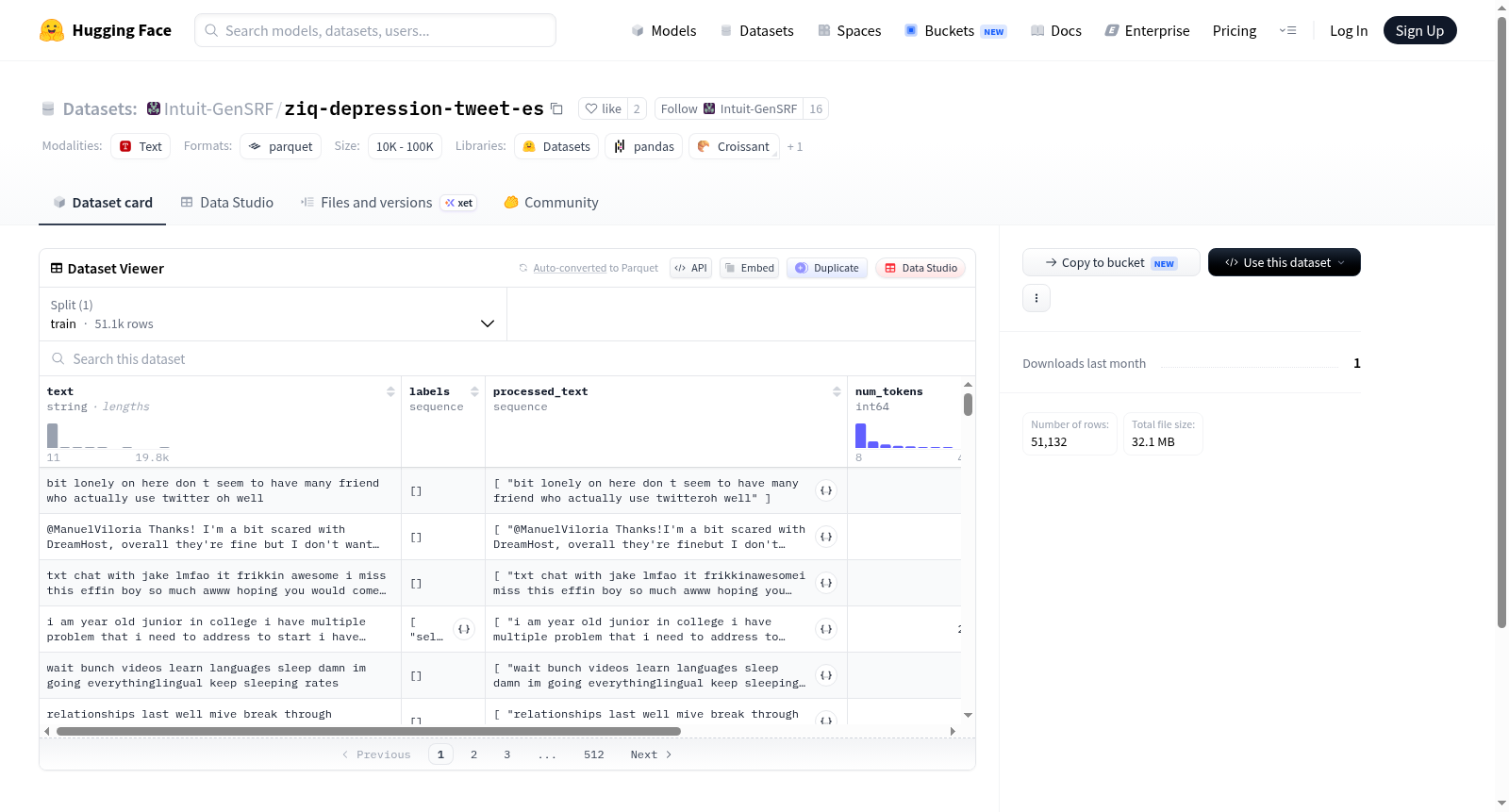Select the Datasets library tag
This screenshot has width=1509, height=812.
pyautogui.click(x=556, y=146)
